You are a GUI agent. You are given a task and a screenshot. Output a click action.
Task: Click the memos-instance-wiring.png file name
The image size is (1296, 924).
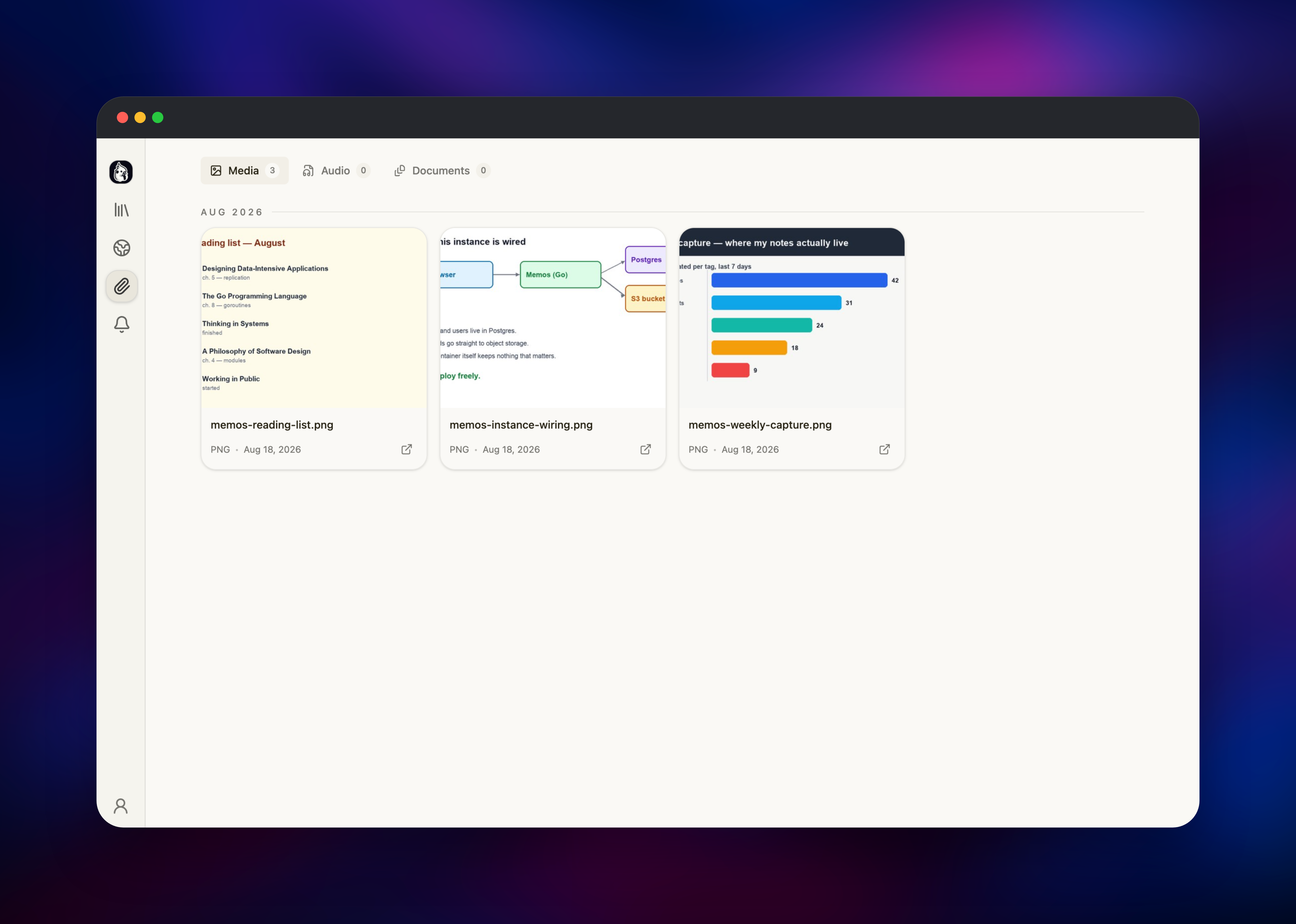pyautogui.click(x=521, y=425)
